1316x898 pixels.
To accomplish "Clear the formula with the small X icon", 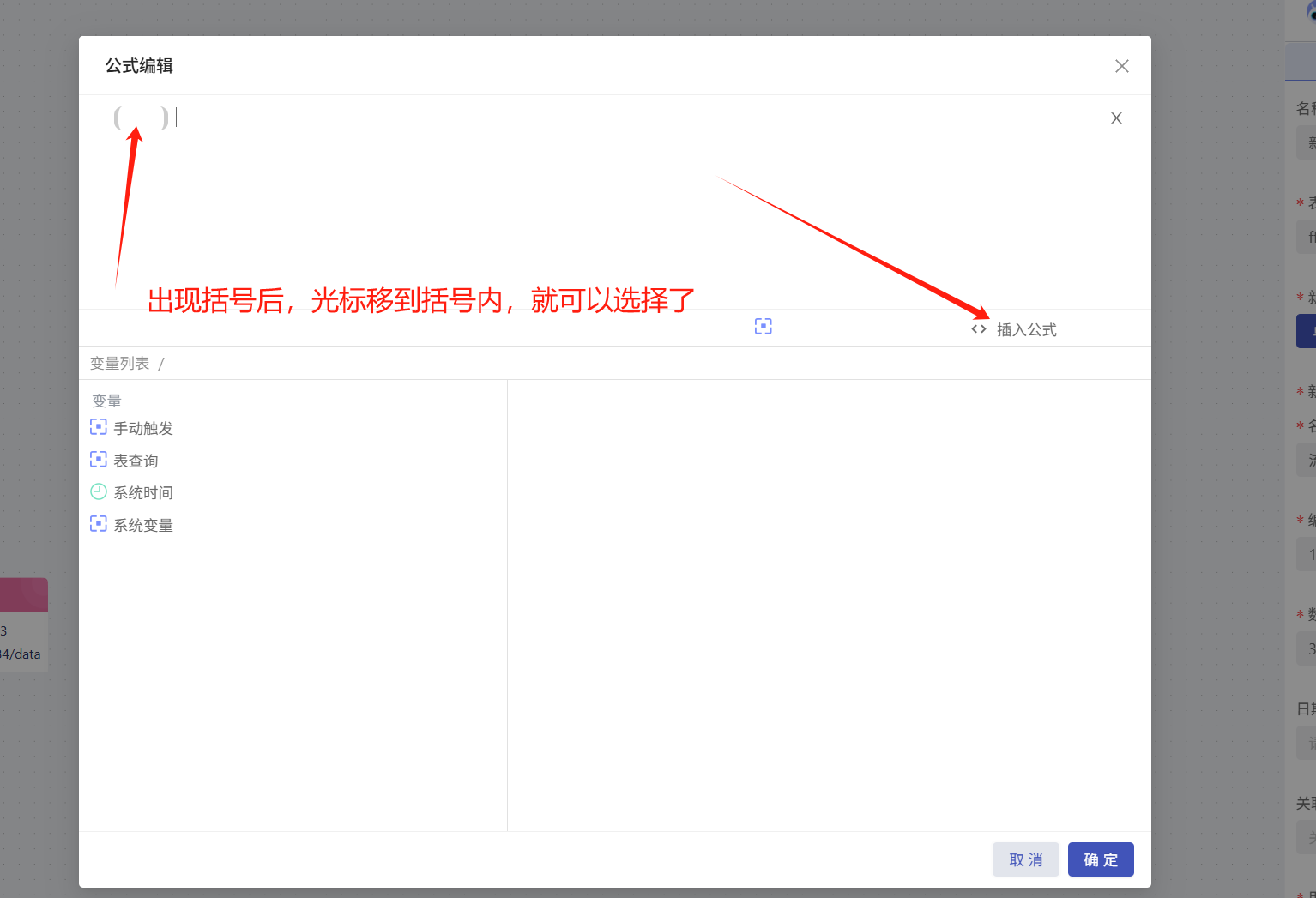I will (x=1116, y=118).
